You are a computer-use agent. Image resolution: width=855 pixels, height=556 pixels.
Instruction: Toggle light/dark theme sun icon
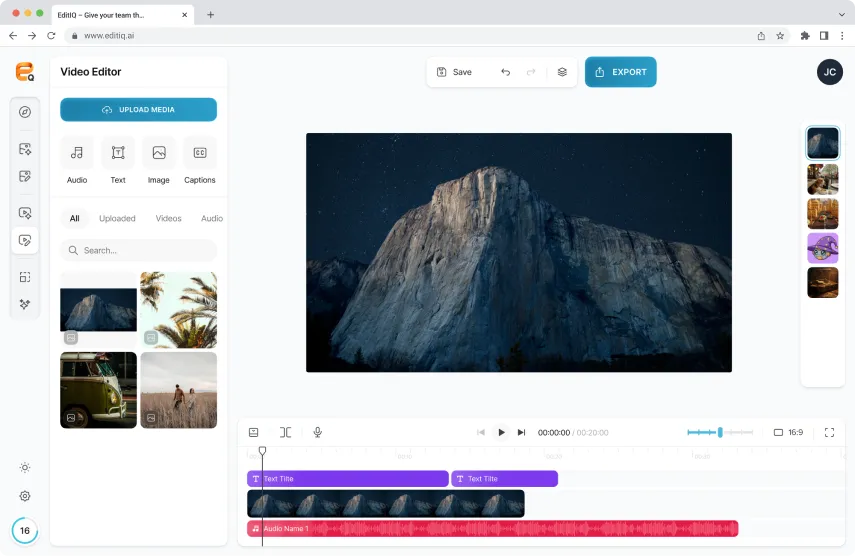tap(25, 467)
